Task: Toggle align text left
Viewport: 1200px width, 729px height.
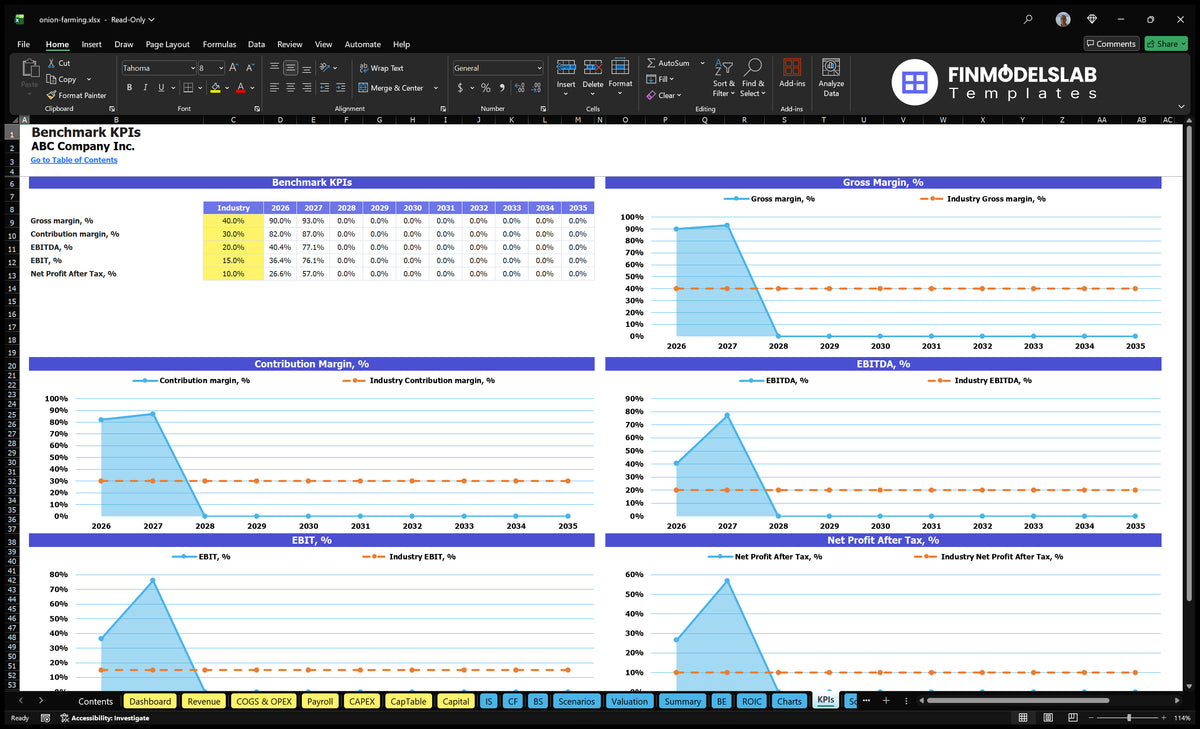Action: [274, 88]
